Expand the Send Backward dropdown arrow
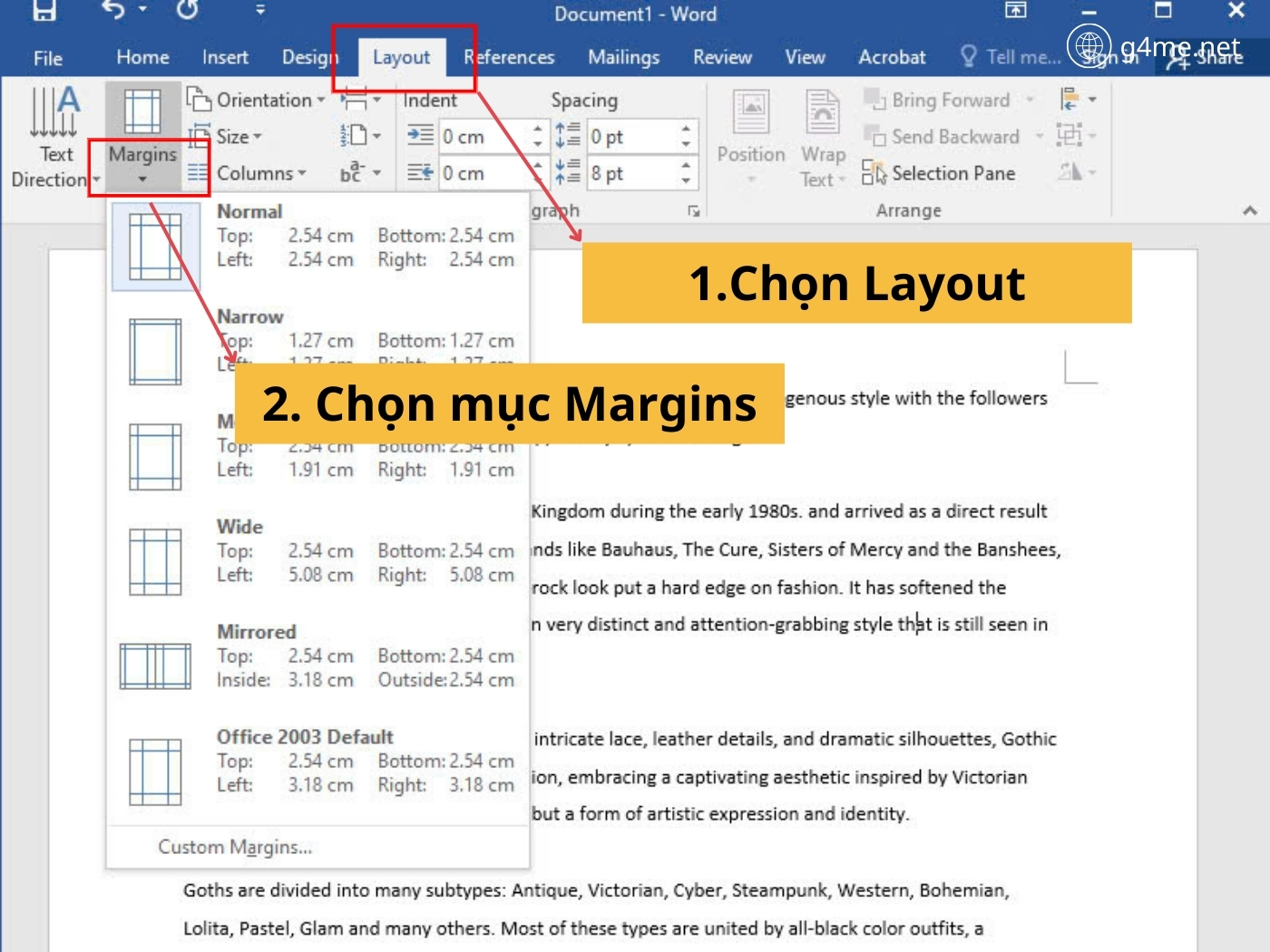This screenshot has width=1270, height=952. coord(1039,137)
